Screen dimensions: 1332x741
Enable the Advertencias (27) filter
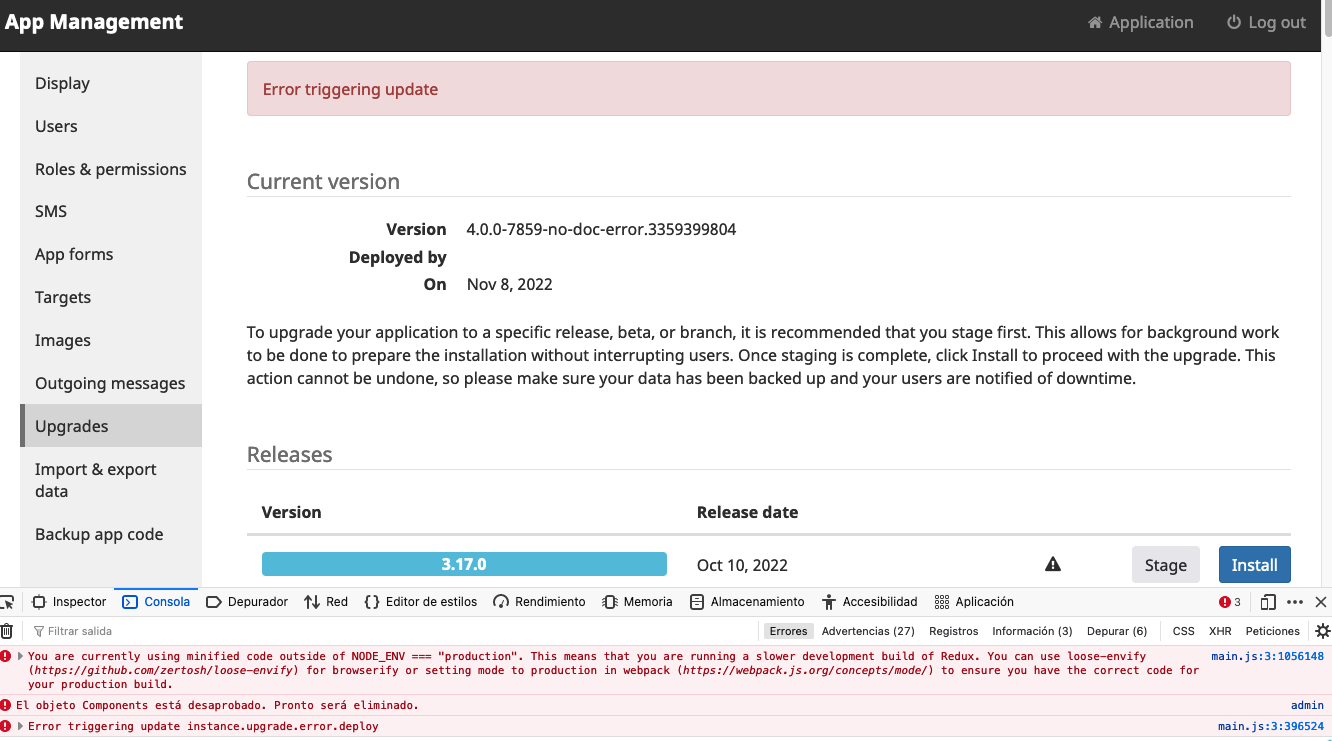(867, 631)
